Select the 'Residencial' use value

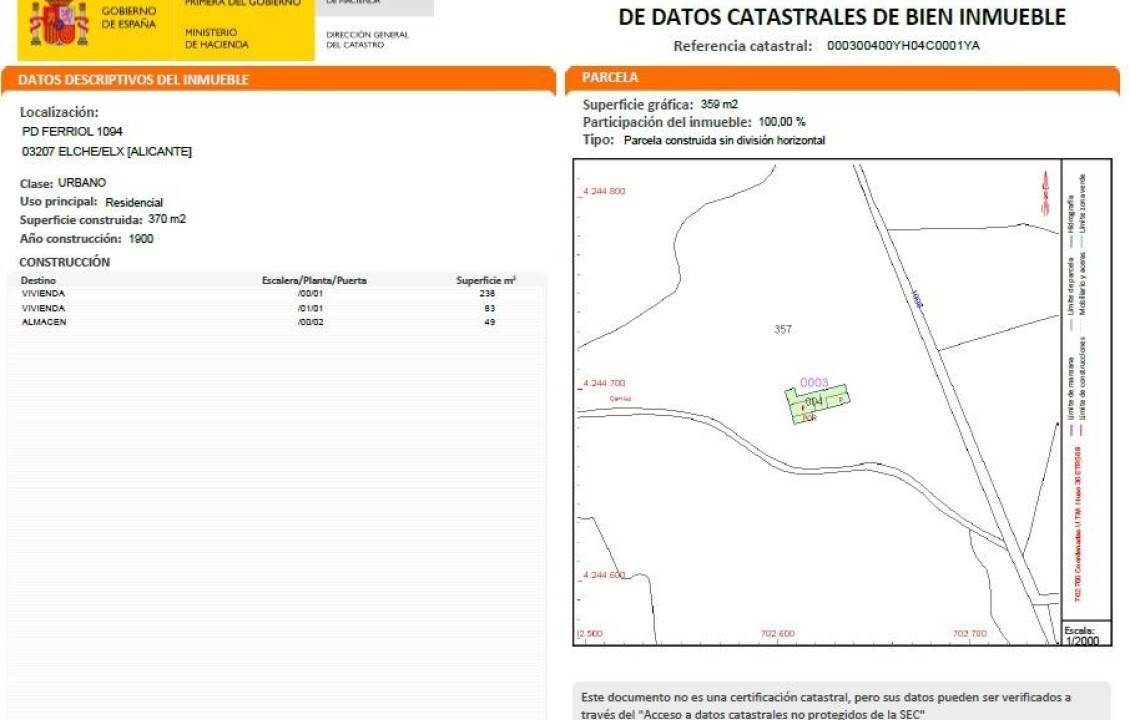(134, 203)
